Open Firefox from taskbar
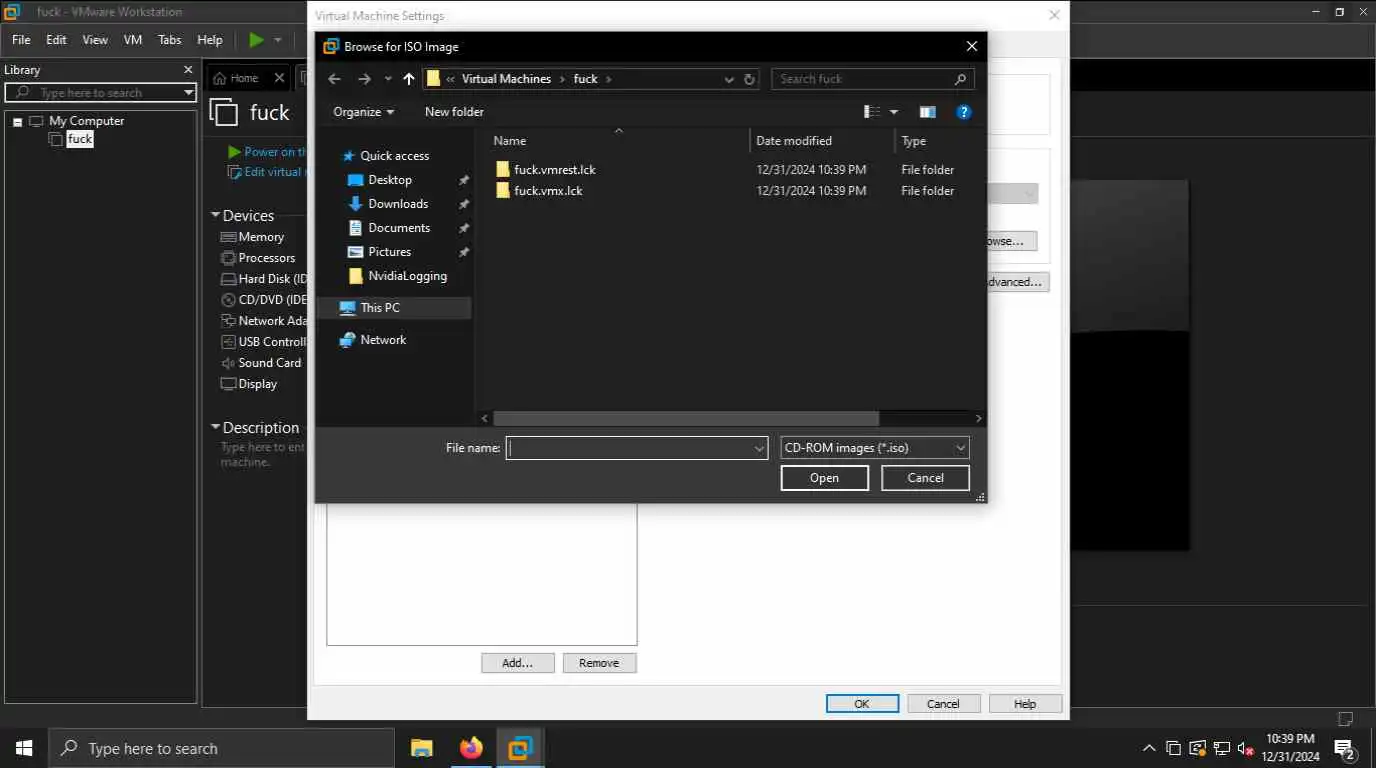Image resolution: width=1376 pixels, height=768 pixels. pyautogui.click(x=471, y=748)
